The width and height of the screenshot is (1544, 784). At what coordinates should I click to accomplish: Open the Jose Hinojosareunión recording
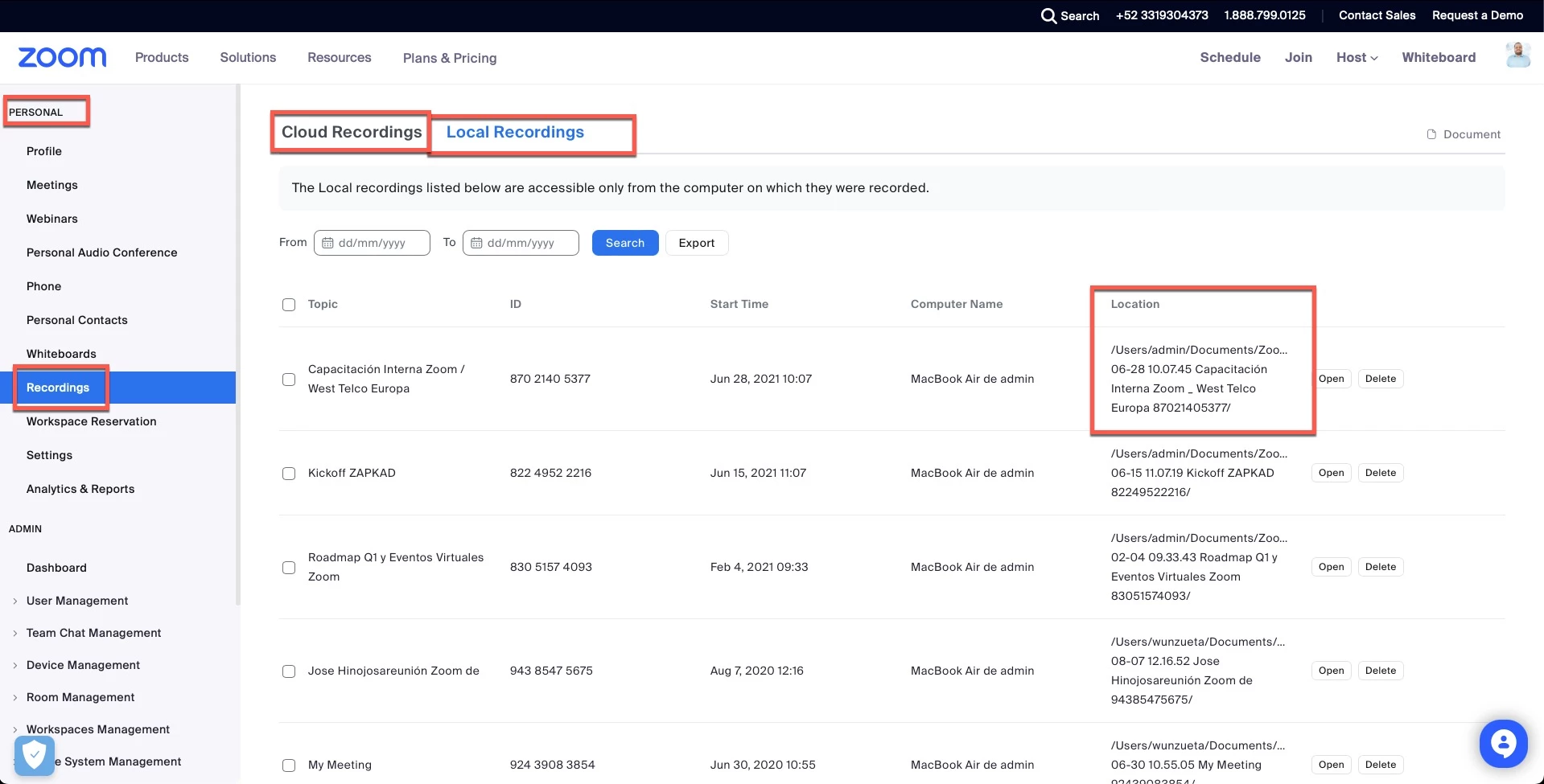(1331, 671)
